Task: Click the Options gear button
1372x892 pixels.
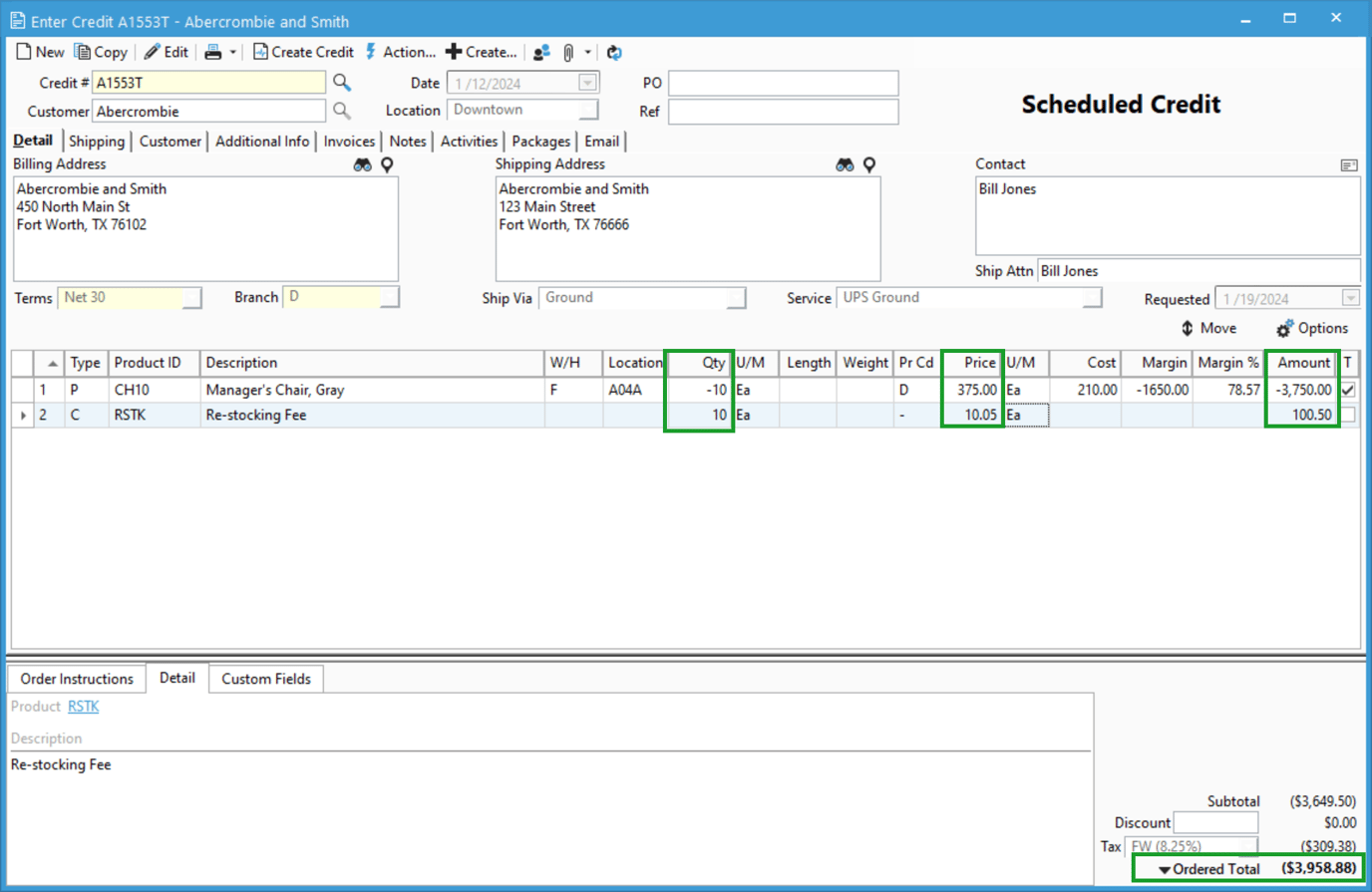Action: point(1312,328)
